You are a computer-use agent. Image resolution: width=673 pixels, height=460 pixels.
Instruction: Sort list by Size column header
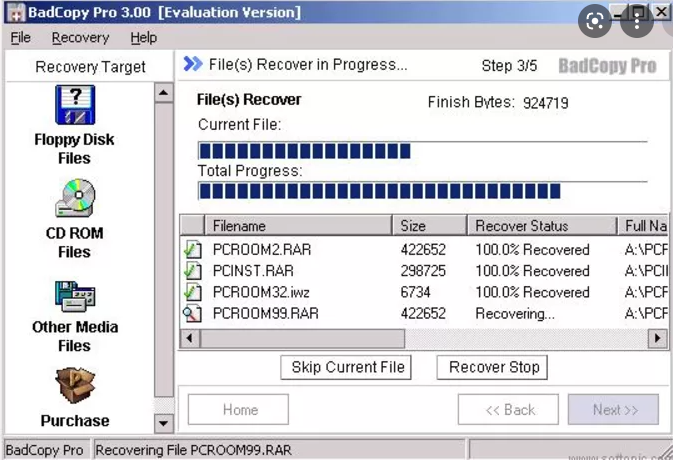click(429, 226)
